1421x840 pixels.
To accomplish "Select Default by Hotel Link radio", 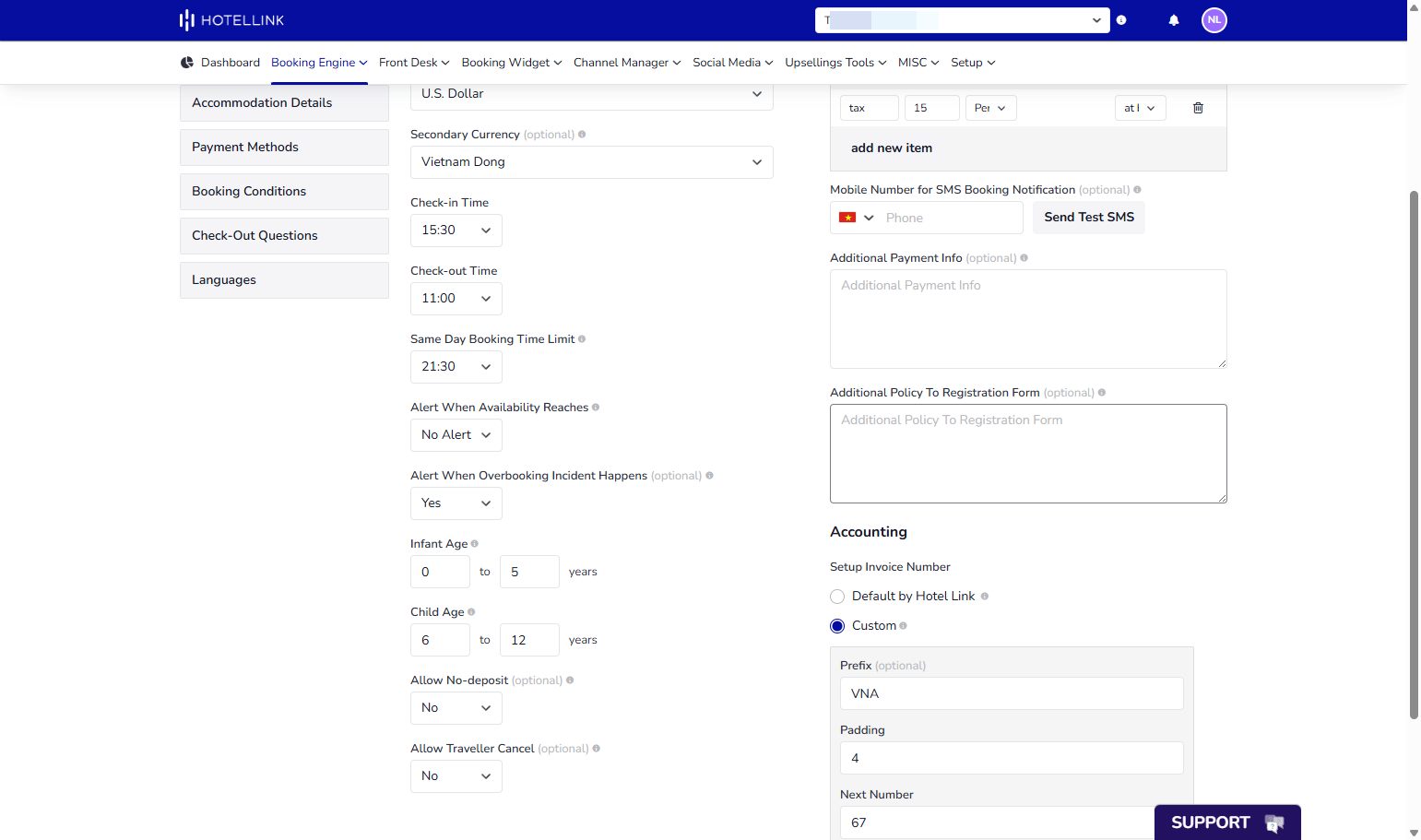I will 837,597.
